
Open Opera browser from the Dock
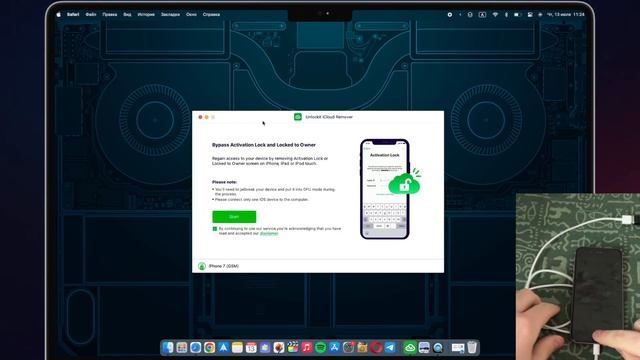(x=376, y=348)
